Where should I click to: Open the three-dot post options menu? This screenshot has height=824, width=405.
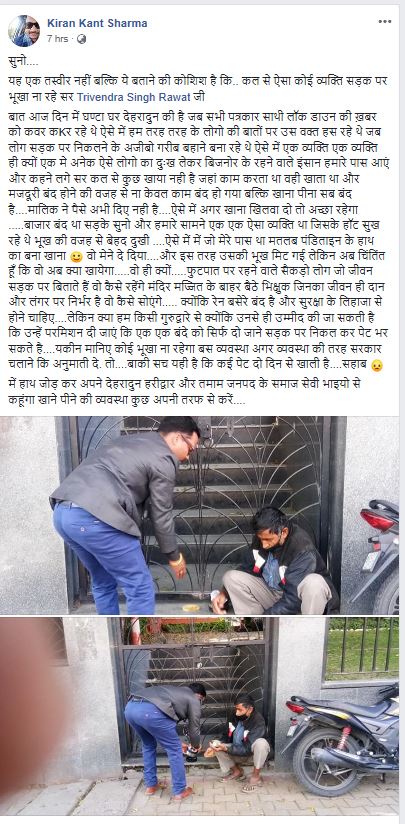pyautogui.click(x=385, y=22)
